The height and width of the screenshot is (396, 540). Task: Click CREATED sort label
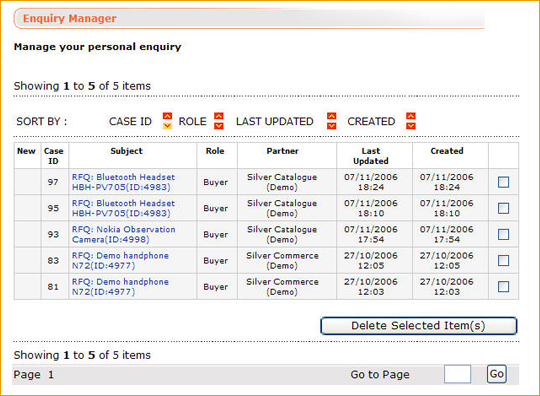[371, 121]
